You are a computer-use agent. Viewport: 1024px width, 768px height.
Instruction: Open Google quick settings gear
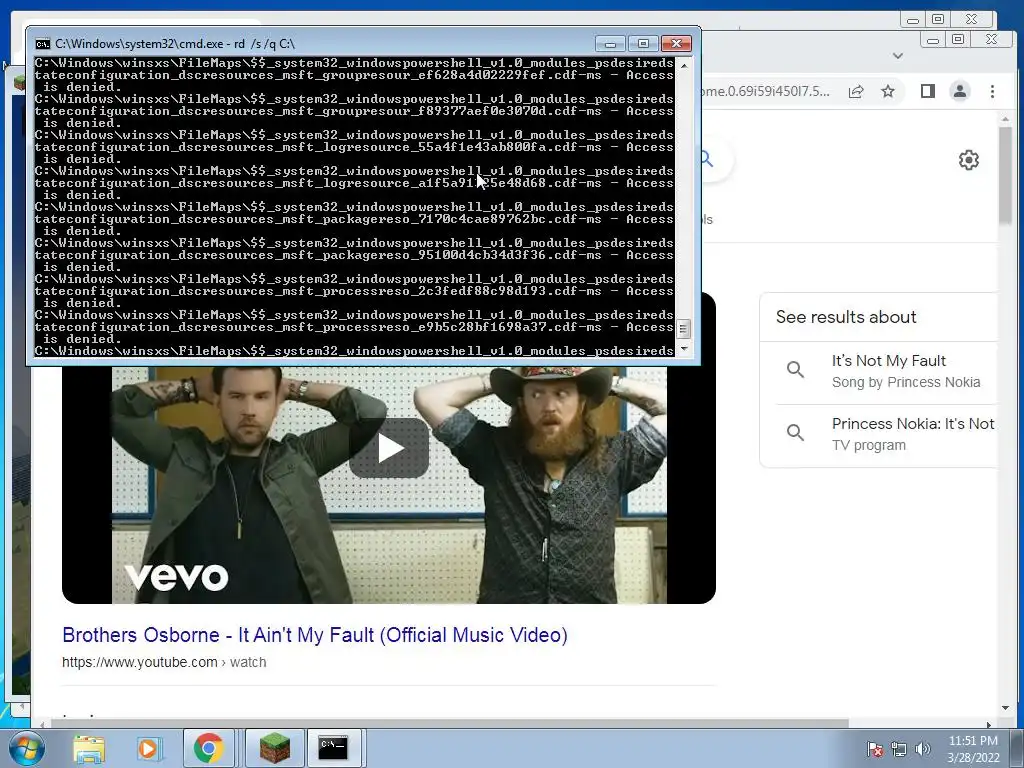coord(968,160)
